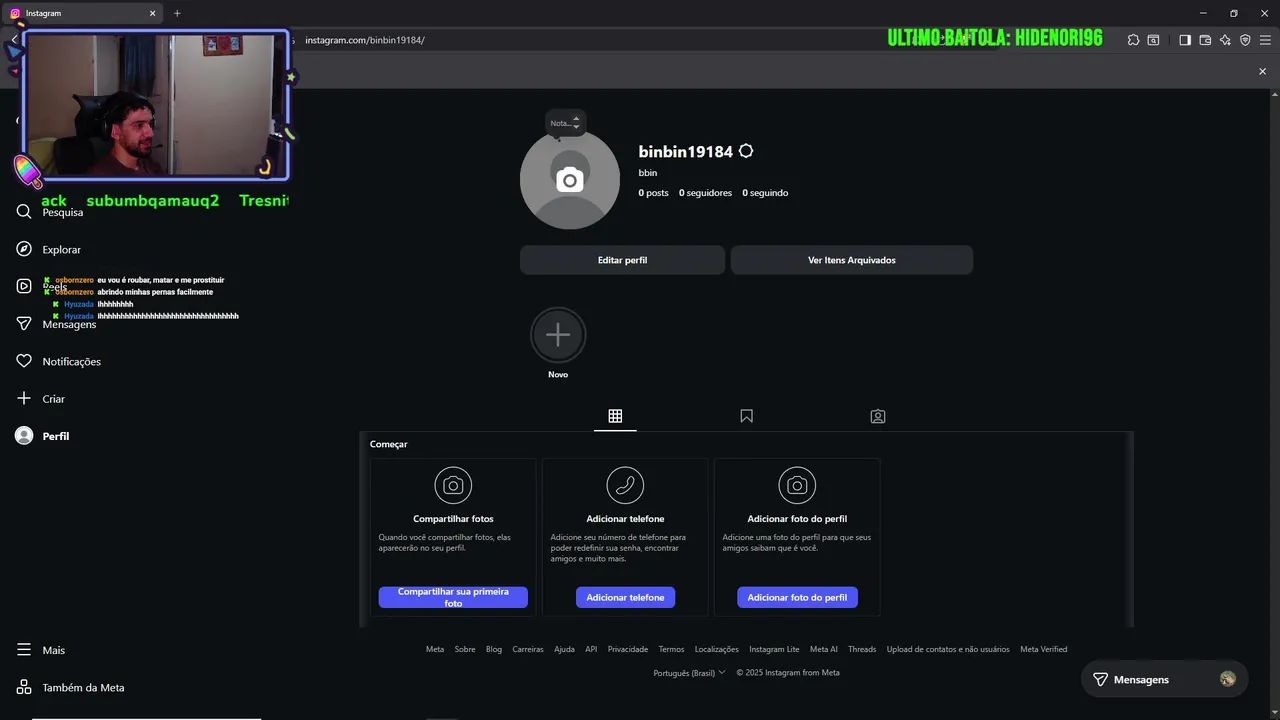Toggle browser sidebar panel icon

(1185, 40)
